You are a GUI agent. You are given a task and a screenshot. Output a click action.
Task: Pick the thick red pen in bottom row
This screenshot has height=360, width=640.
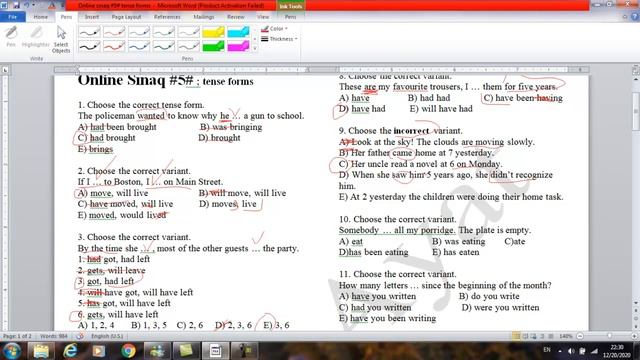[x=114, y=46]
